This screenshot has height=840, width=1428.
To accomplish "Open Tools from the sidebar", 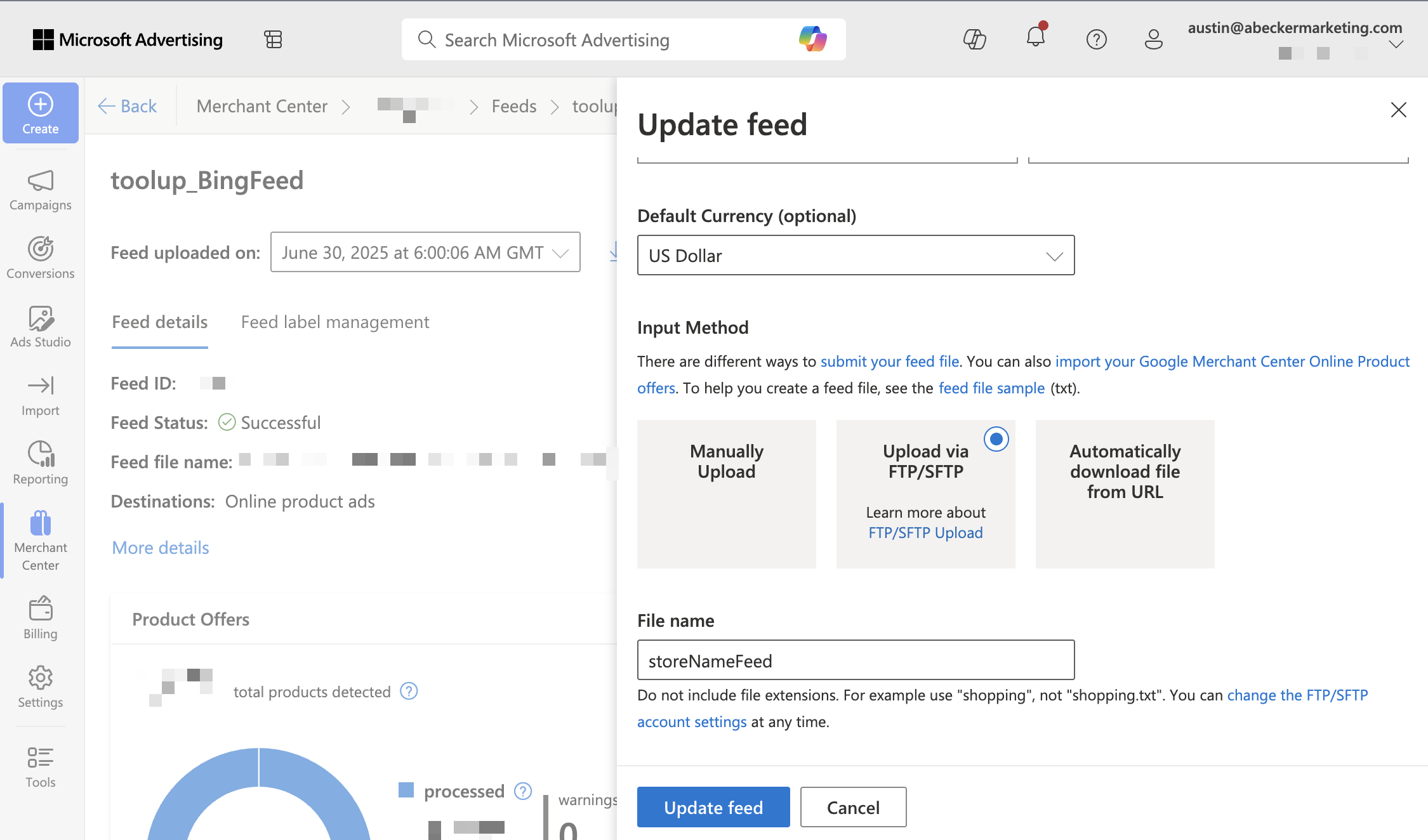I will [41, 767].
